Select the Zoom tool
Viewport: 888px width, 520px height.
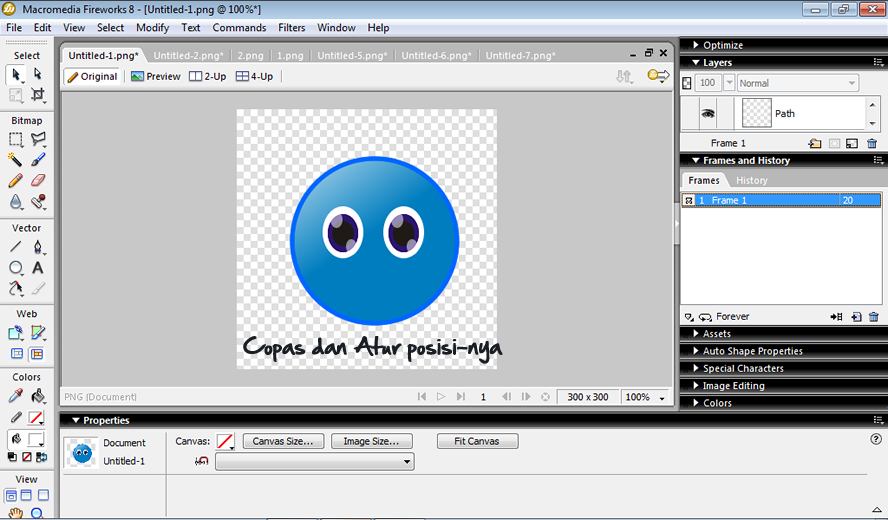pos(37,513)
